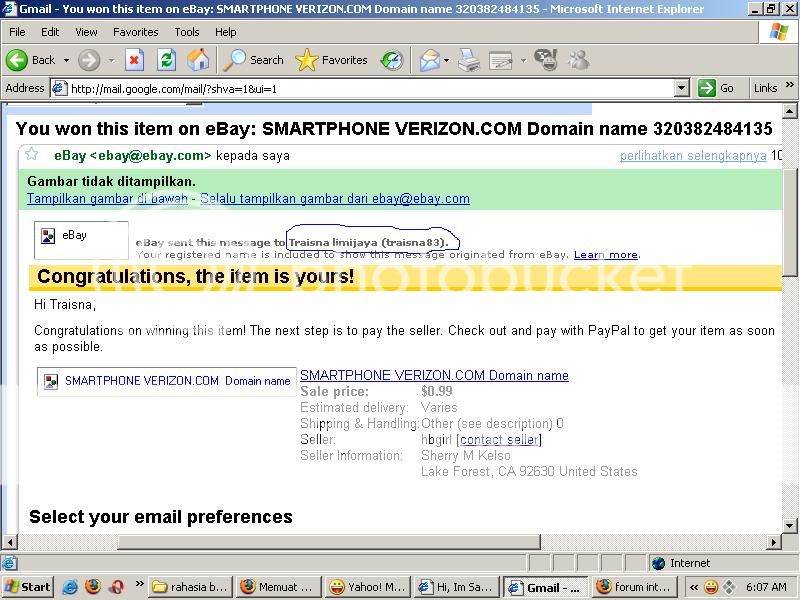Stop loading with the red X icon
800x600 pixels.
tap(134, 60)
